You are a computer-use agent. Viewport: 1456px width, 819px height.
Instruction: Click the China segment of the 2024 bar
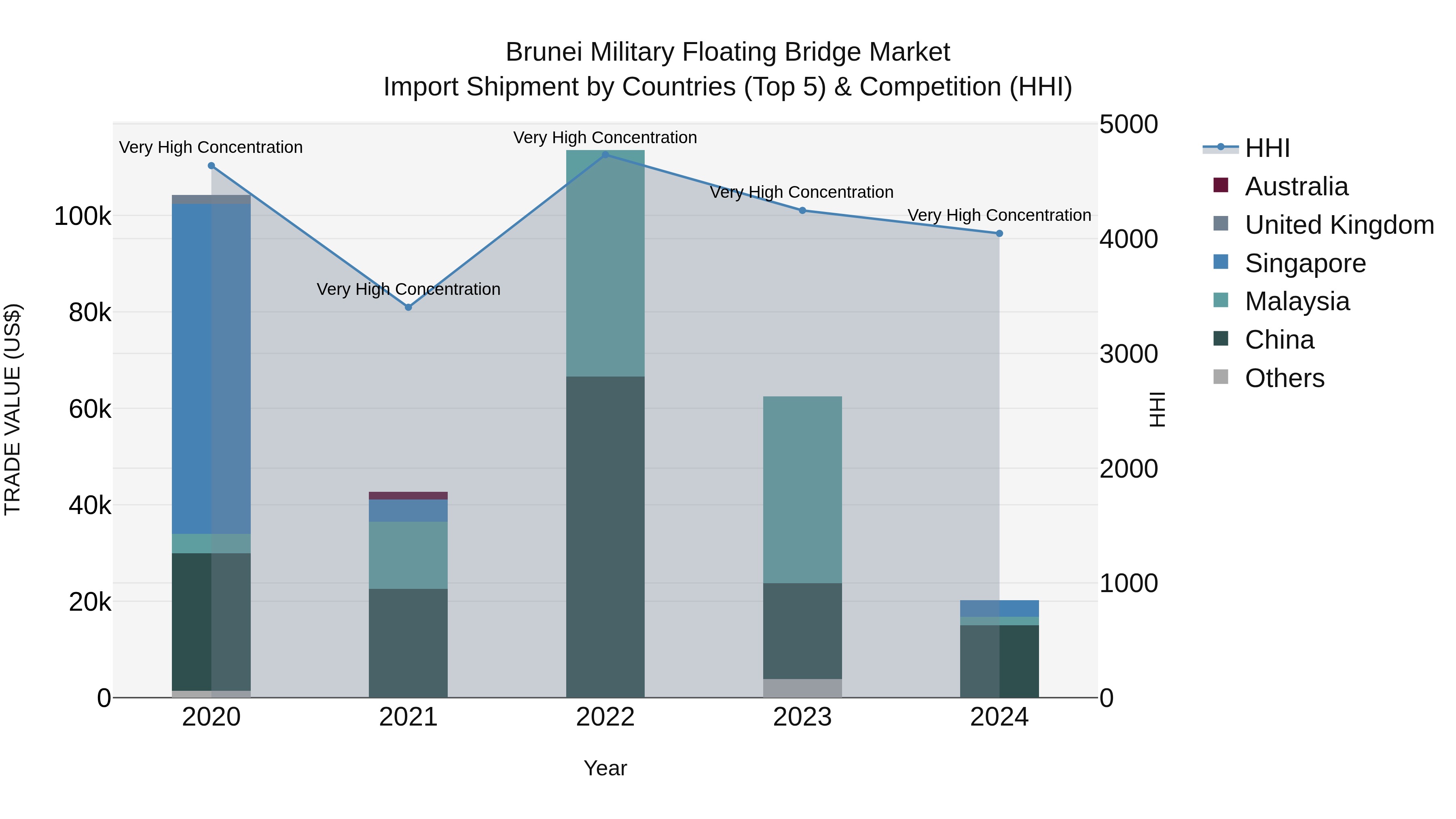(x=999, y=661)
